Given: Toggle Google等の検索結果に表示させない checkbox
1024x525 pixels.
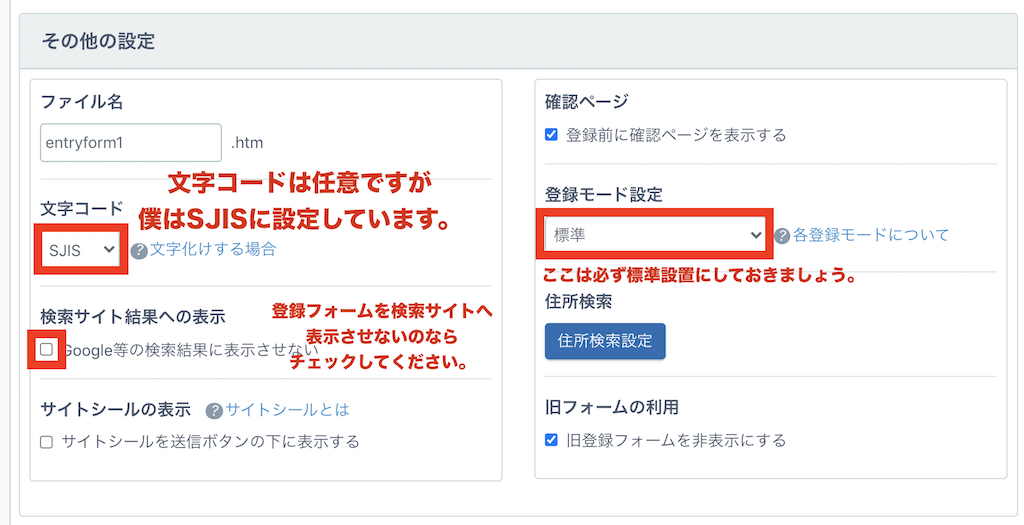Looking at the screenshot, I should [x=47, y=350].
